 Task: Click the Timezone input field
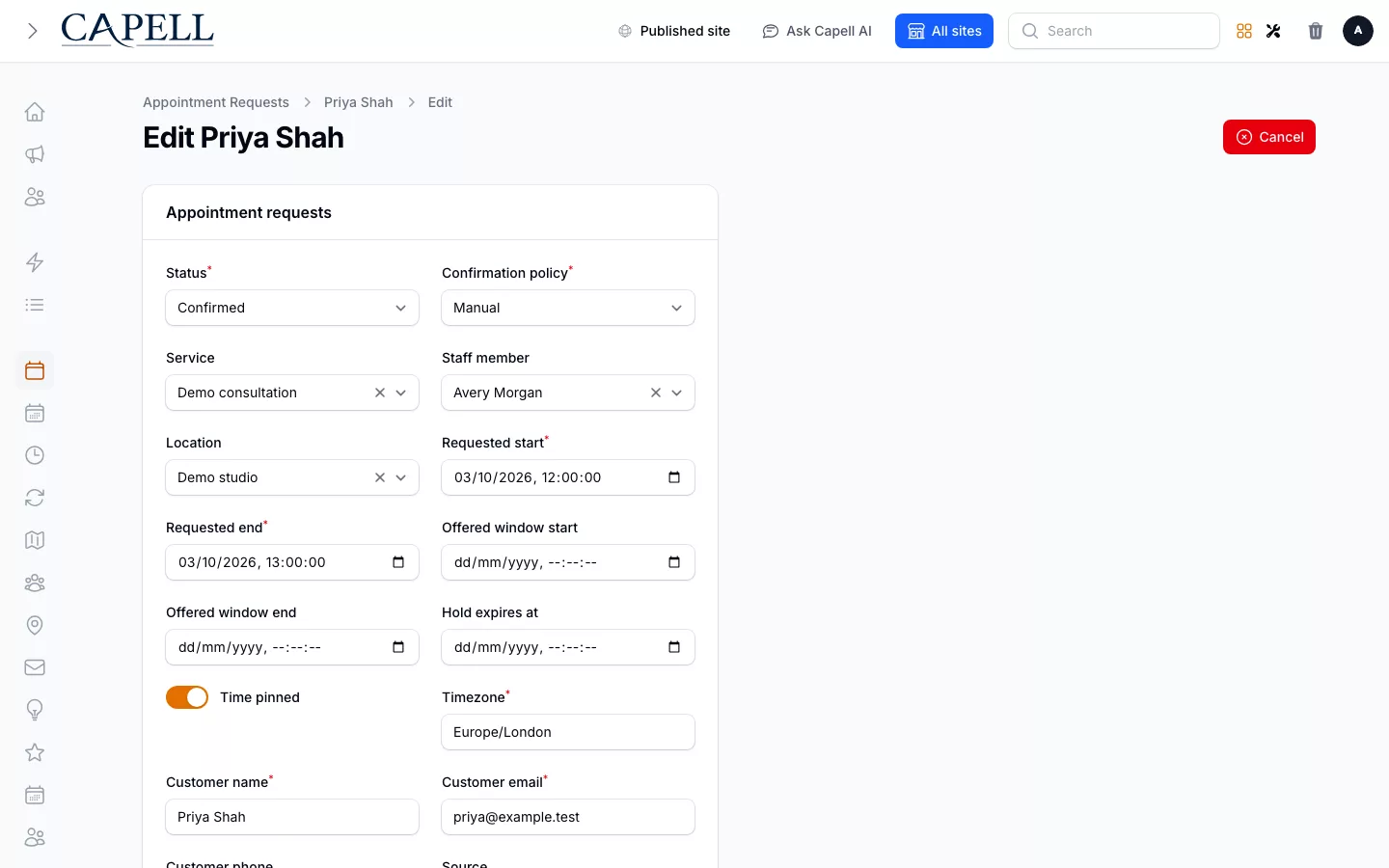coord(568,732)
